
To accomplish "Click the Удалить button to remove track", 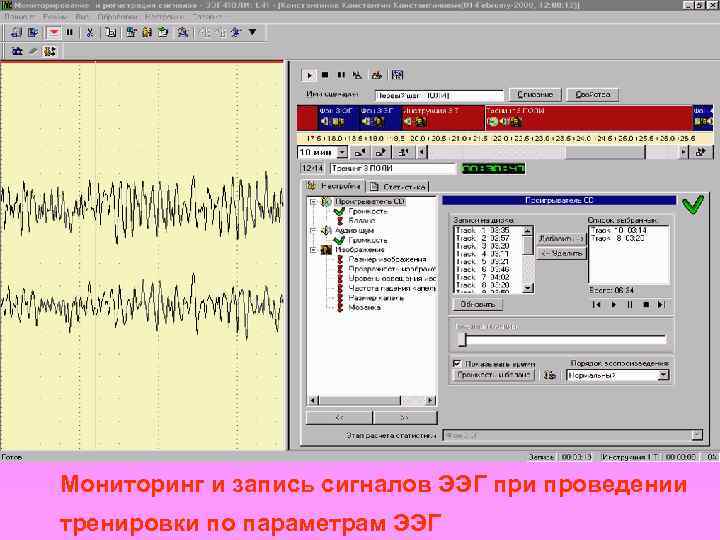I will (x=562, y=253).
